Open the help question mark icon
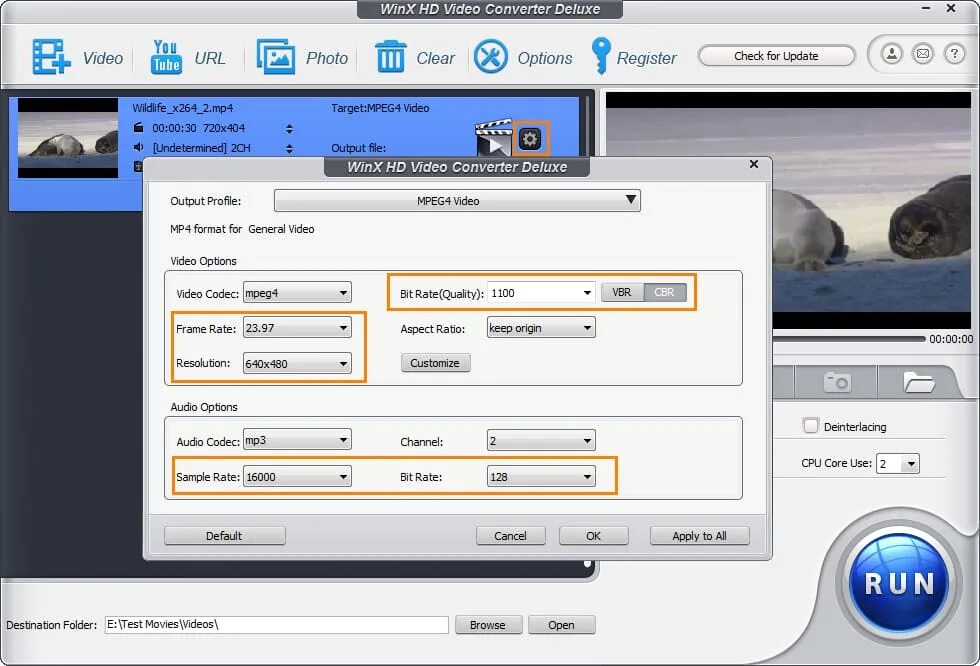This screenshot has width=980, height=666. click(x=954, y=54)
